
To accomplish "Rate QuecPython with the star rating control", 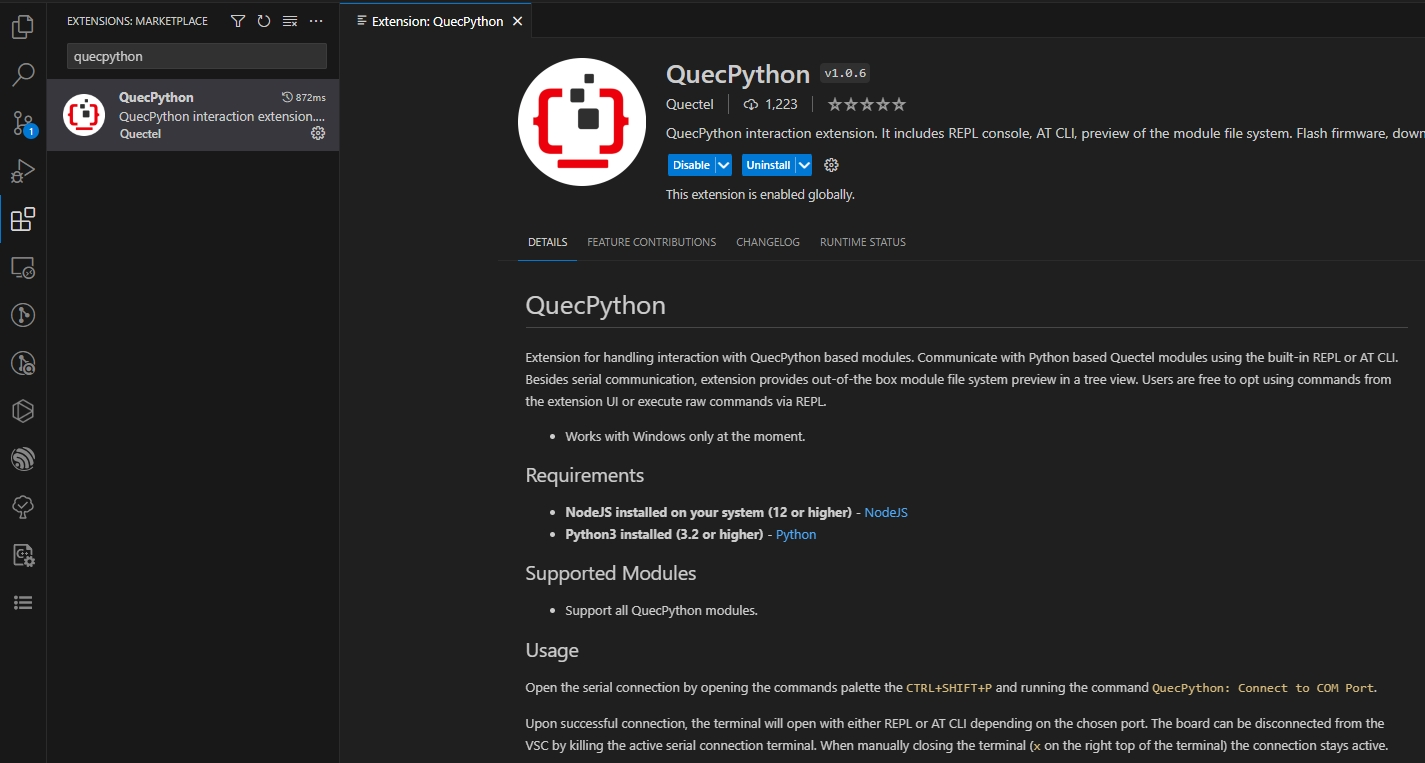I will tap(865, 103).
